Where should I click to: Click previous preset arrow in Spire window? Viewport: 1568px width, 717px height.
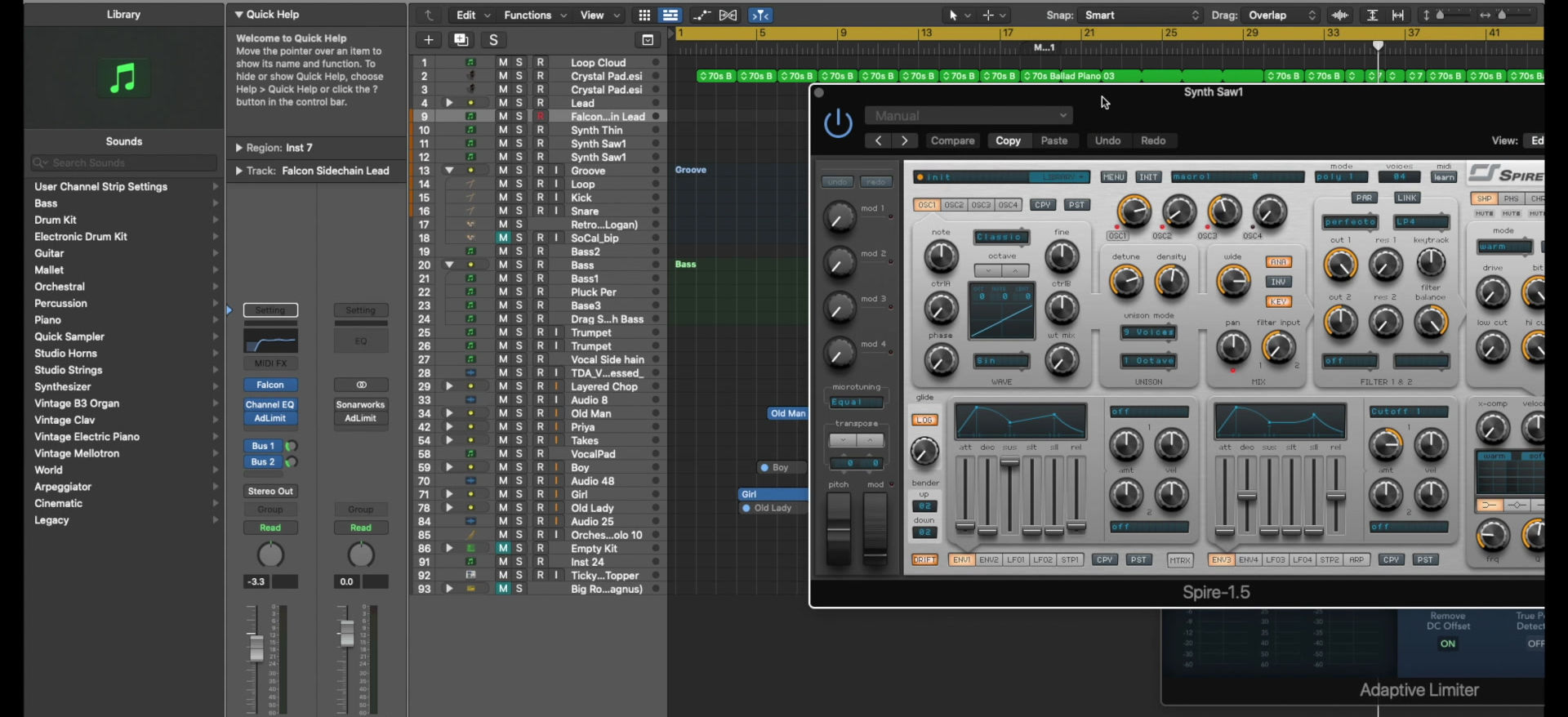(878, 140)
